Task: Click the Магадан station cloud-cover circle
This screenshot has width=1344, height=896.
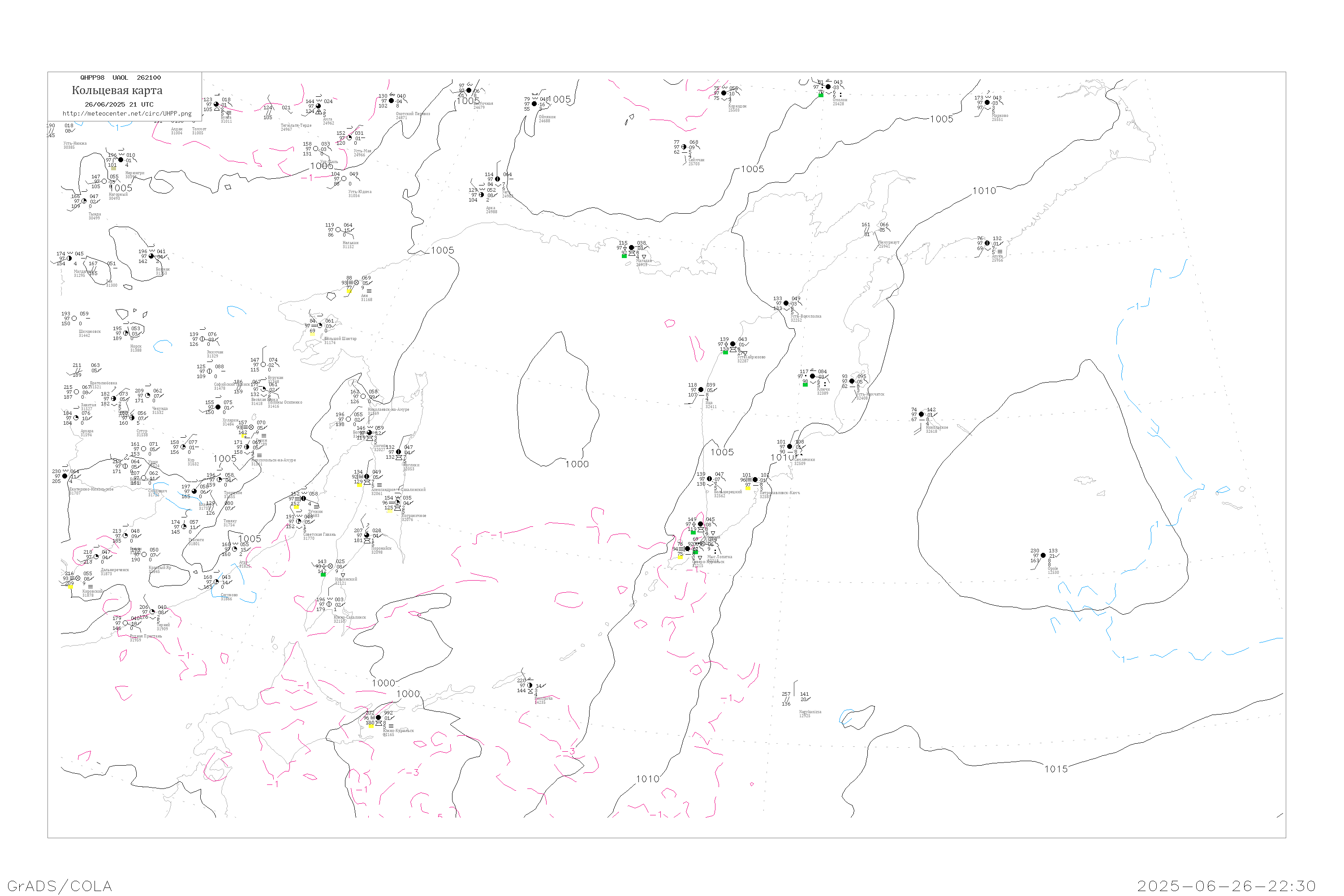Action: click(631, 248)
